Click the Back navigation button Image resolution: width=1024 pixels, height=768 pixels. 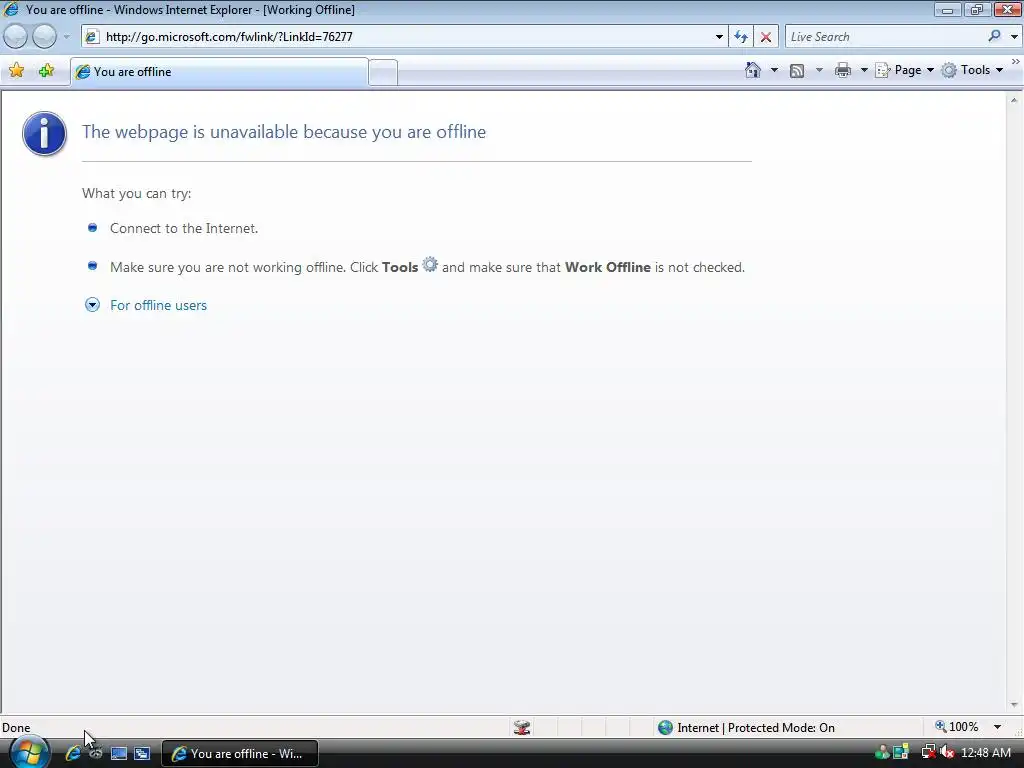[16, 37]
